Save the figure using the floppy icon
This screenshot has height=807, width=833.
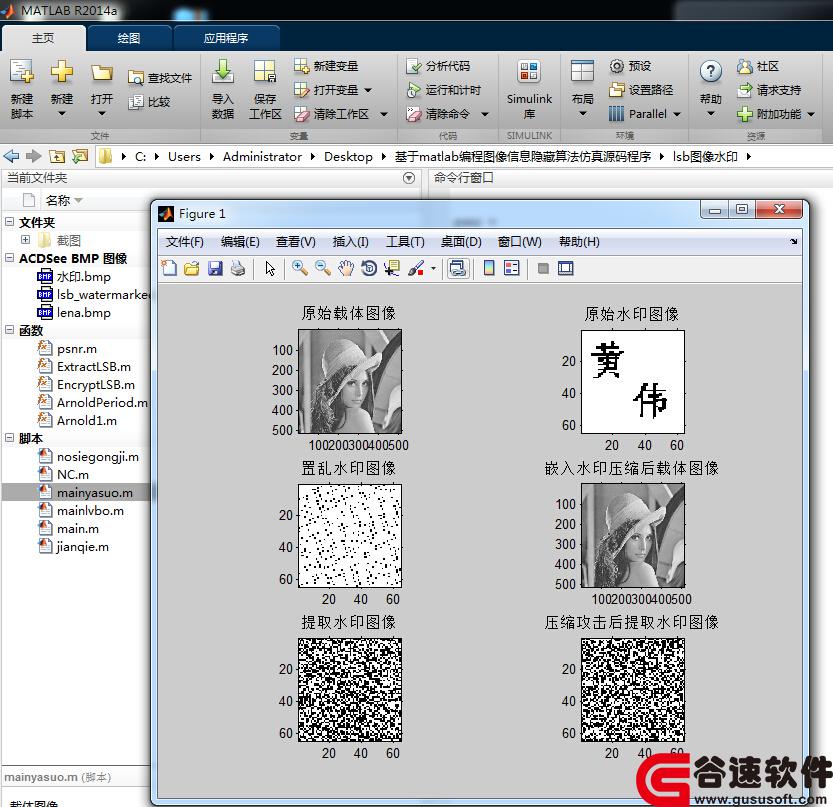click(215, 268)
